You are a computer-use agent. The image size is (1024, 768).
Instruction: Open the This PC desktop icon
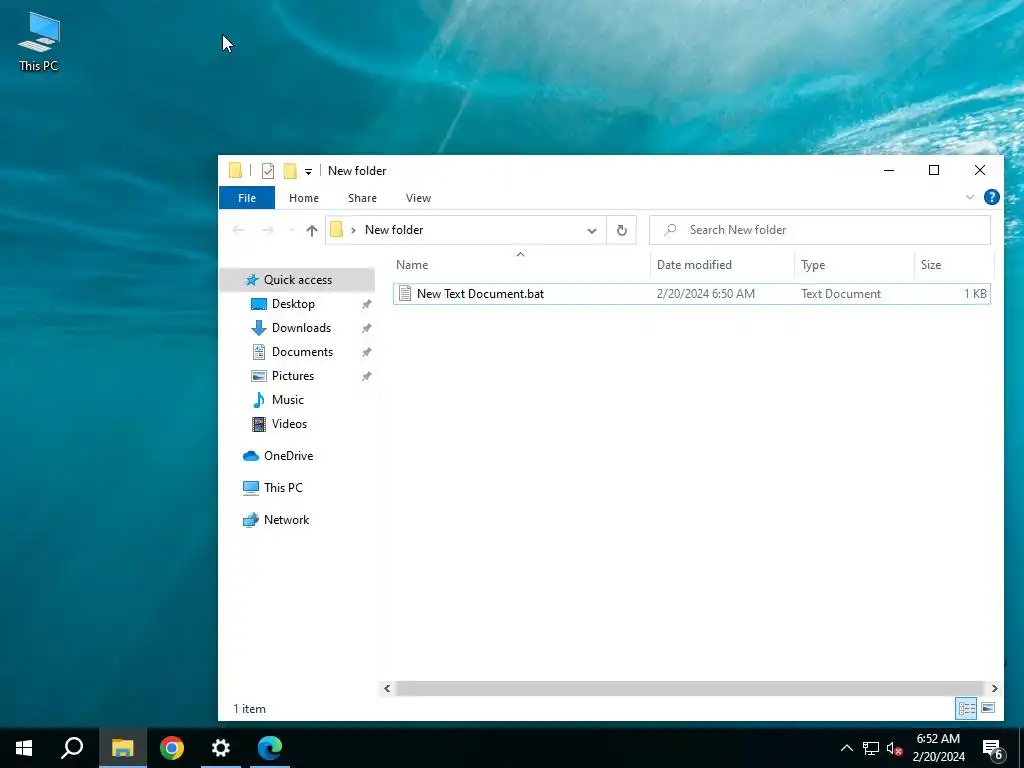click(x=39, y=42)
